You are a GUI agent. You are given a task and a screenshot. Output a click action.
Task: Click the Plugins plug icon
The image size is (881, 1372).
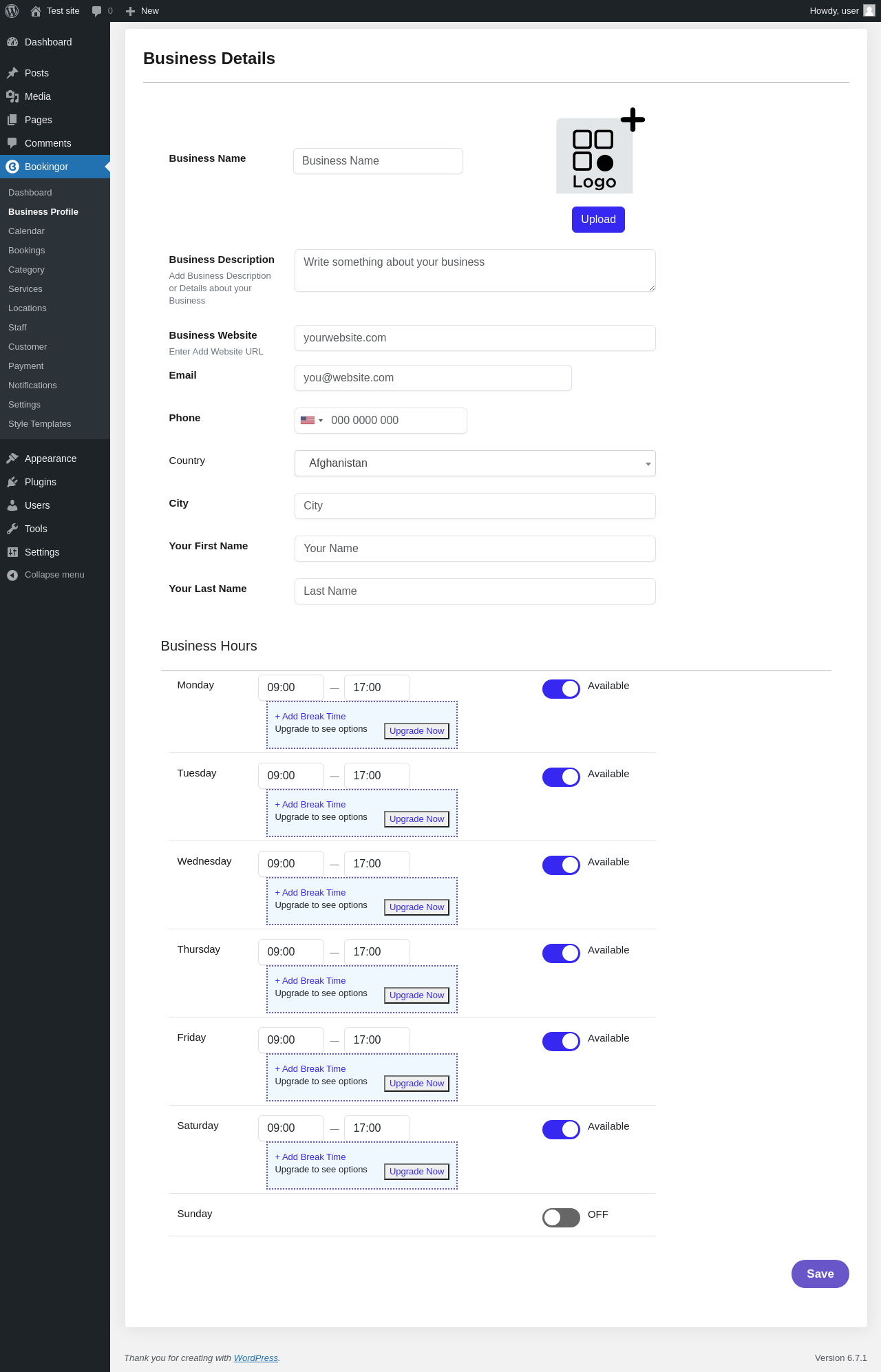click(12, 482)
